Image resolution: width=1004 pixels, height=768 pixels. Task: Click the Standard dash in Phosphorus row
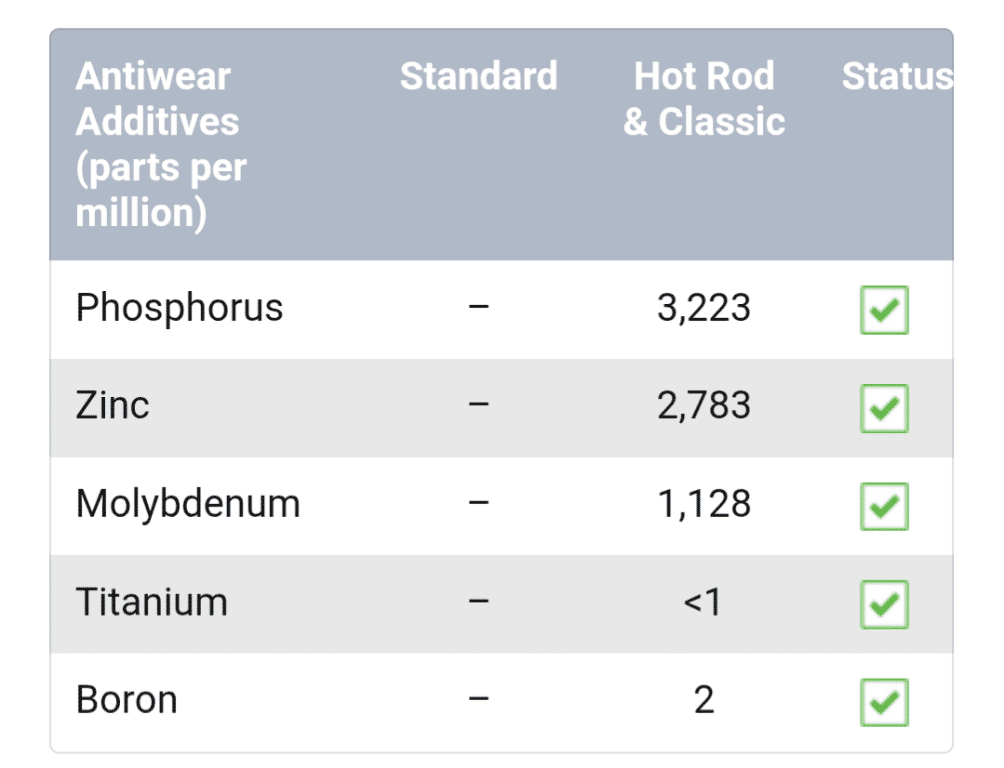479,308
